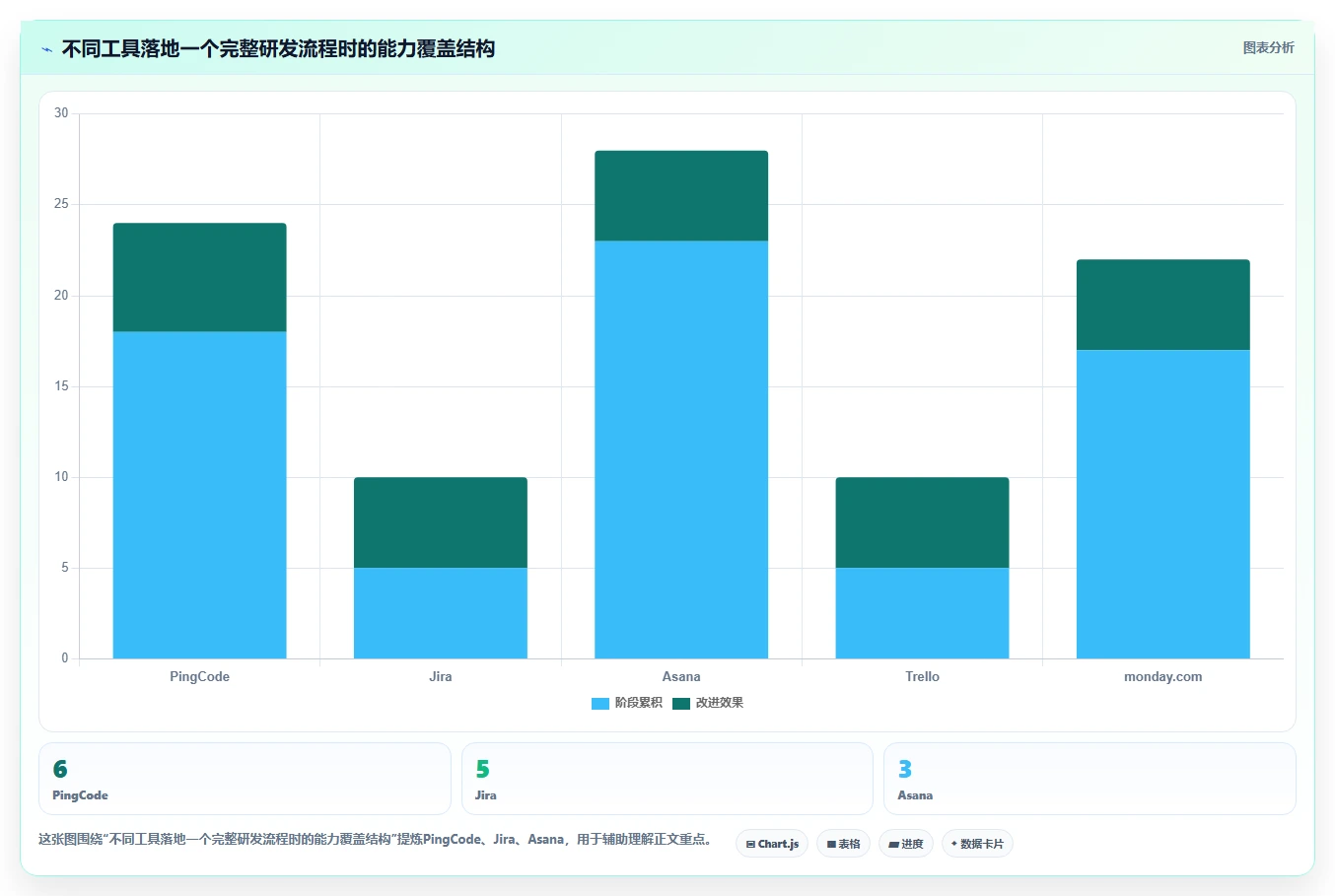
Task: Click the 图表分析 label in the header
Action: [1268, 47]
